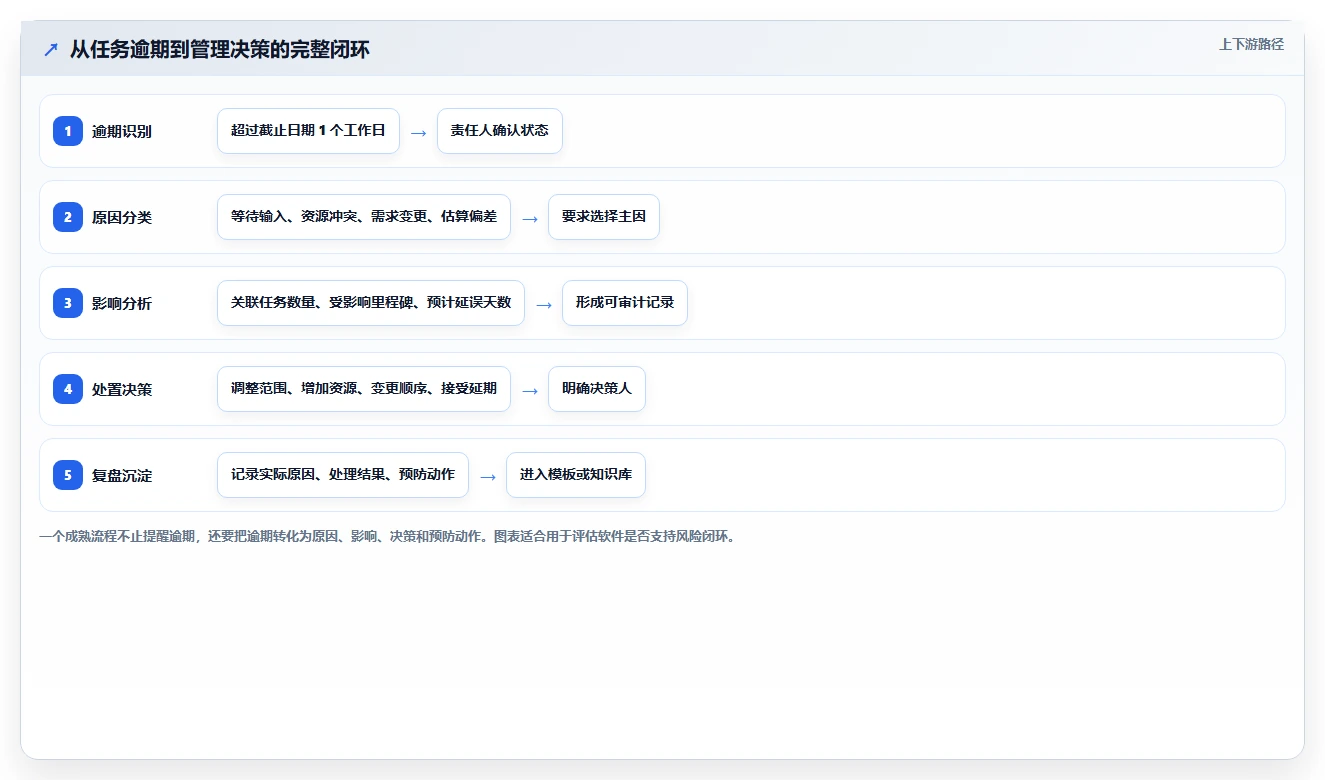Select step number 2 badge
The height and width of the screenshot is (780, 1325).
tap(68, 217)
